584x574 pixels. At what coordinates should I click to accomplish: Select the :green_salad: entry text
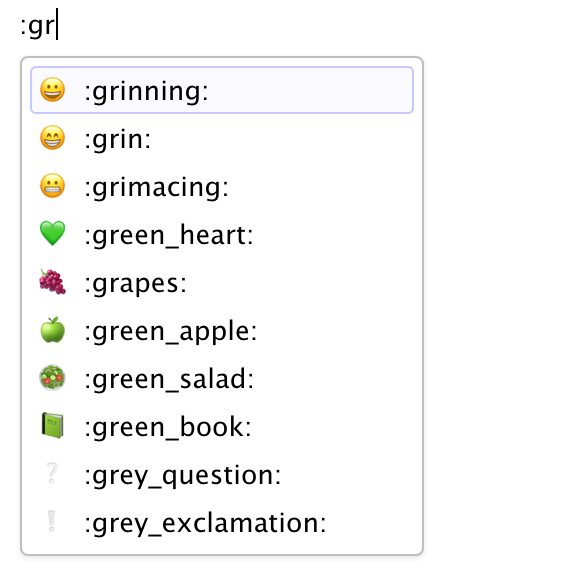coord(169,379)
